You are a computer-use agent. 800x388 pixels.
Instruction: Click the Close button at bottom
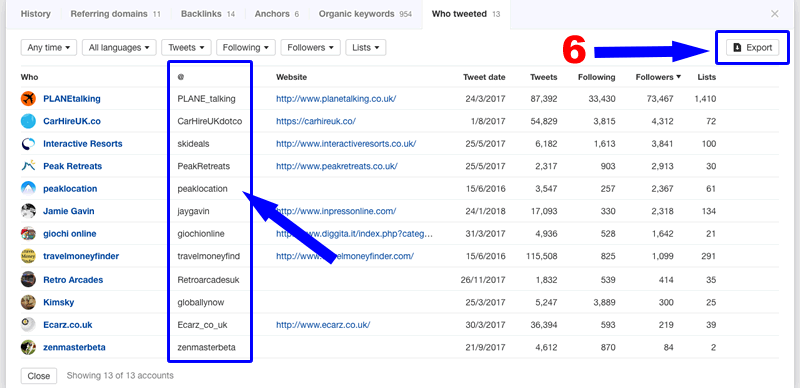39,376
